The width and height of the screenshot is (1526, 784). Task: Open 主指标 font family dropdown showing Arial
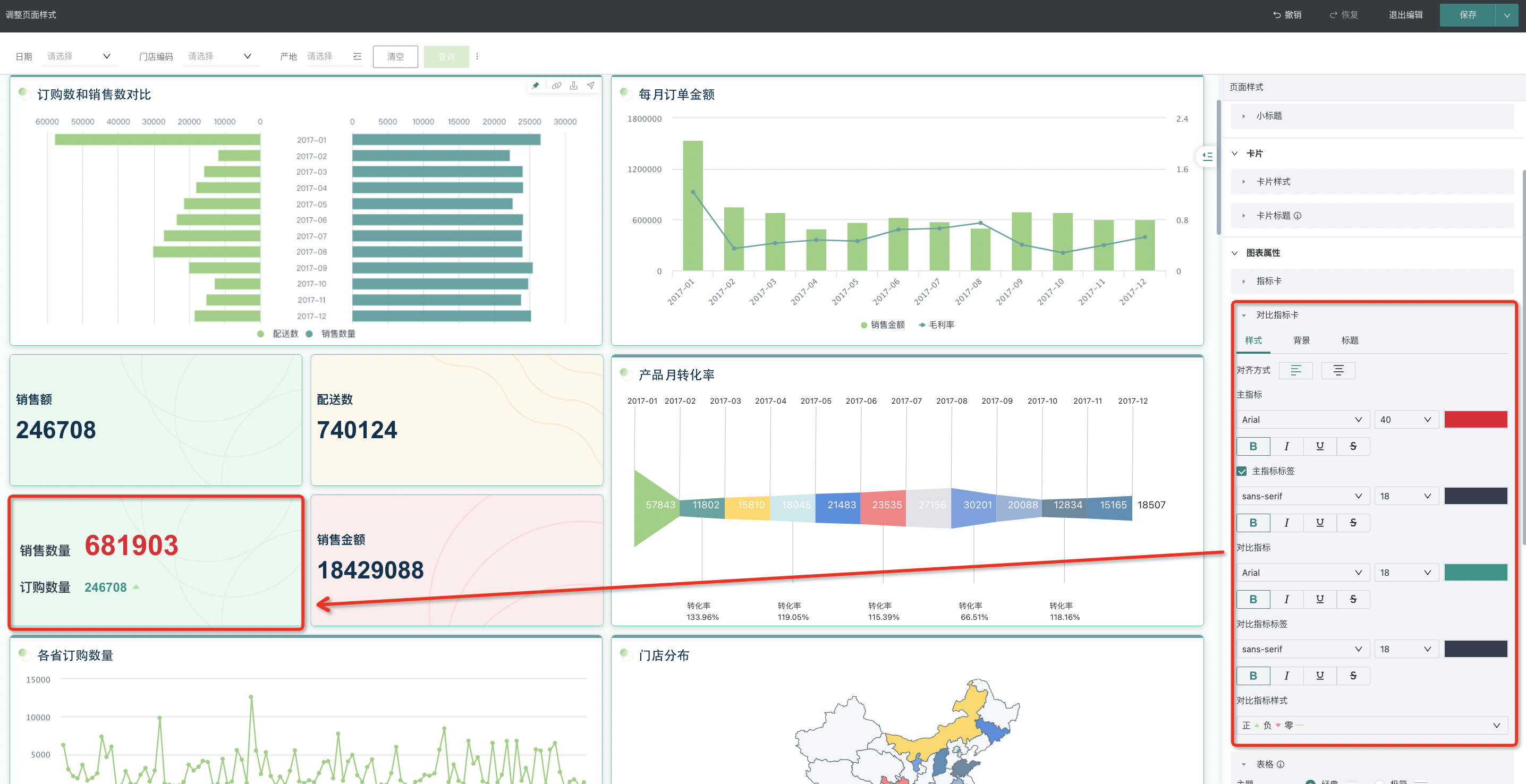(x=1303, y=420)
